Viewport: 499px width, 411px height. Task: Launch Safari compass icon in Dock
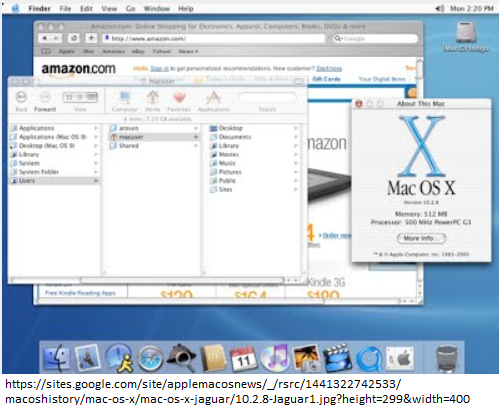pyautogui.click(x=150, y=359)
